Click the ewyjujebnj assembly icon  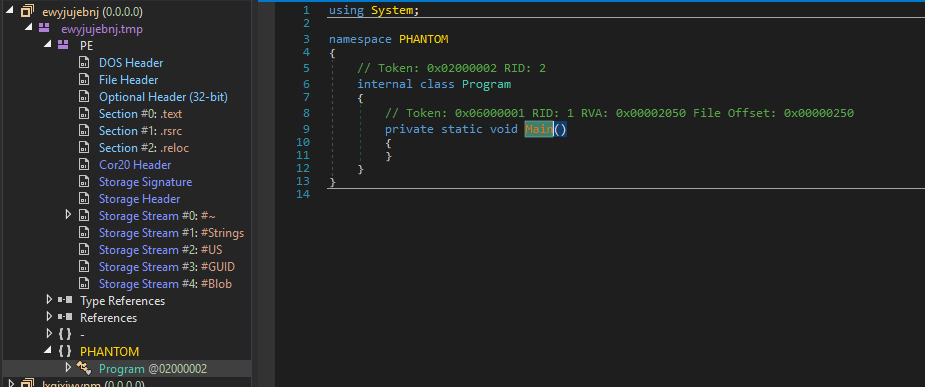pyautogui.click(x=27, y=11)
